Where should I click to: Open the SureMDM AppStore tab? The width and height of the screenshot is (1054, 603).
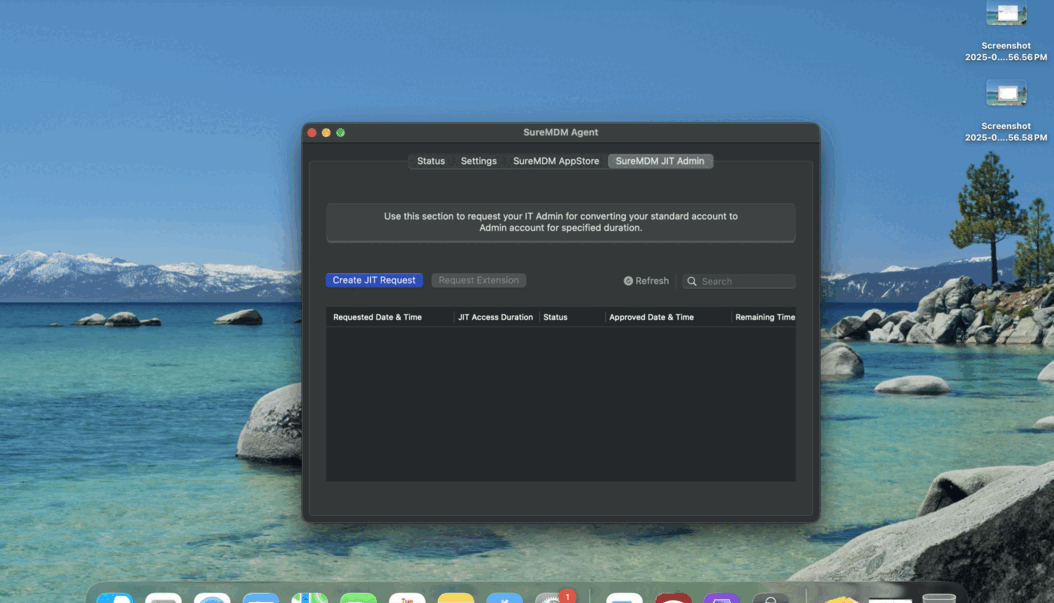(556, 160)
